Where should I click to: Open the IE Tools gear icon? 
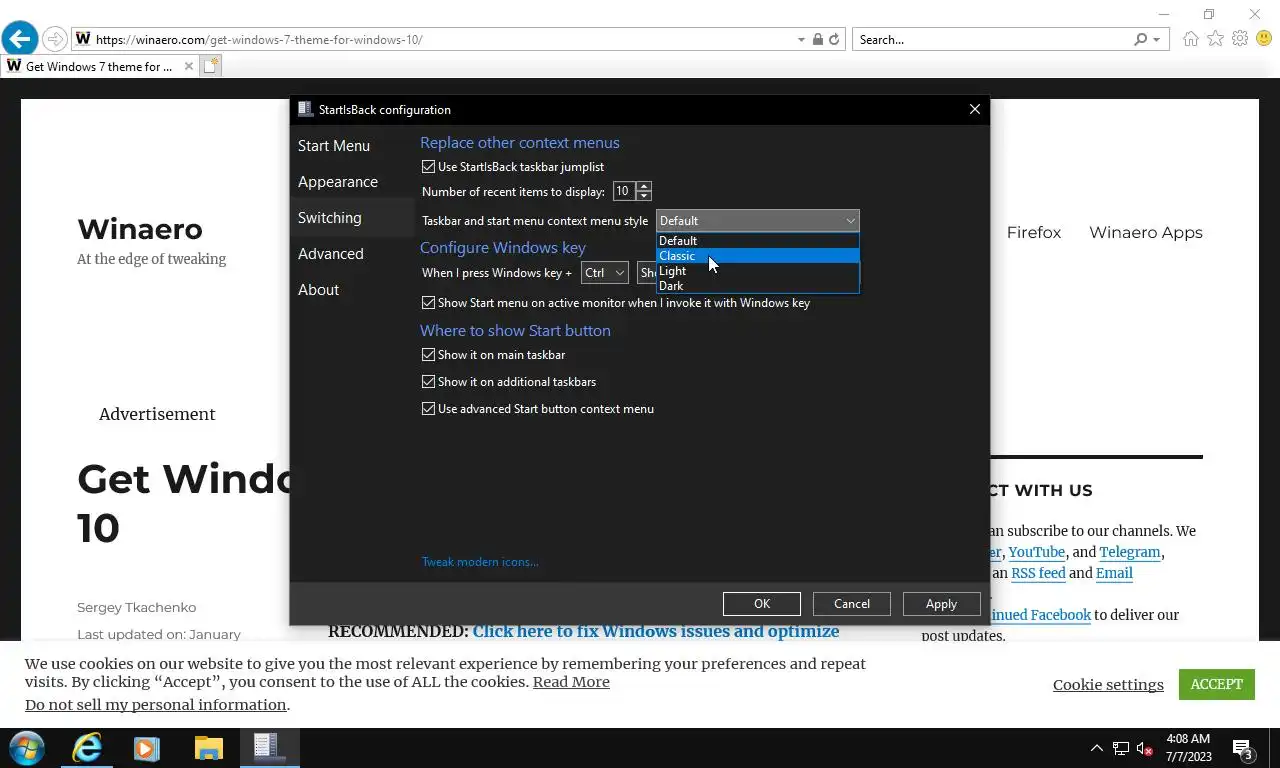[x=1240, y=39]
